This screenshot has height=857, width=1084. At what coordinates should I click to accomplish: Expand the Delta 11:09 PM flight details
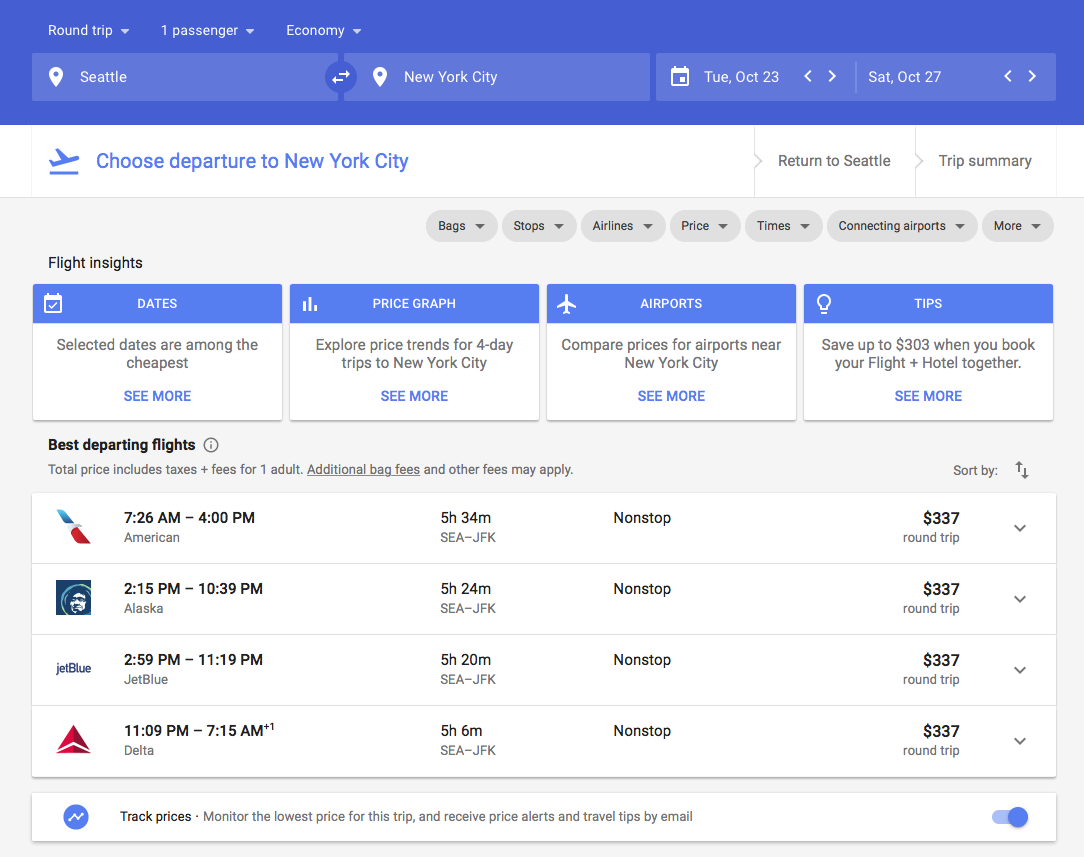(1020, 741)
